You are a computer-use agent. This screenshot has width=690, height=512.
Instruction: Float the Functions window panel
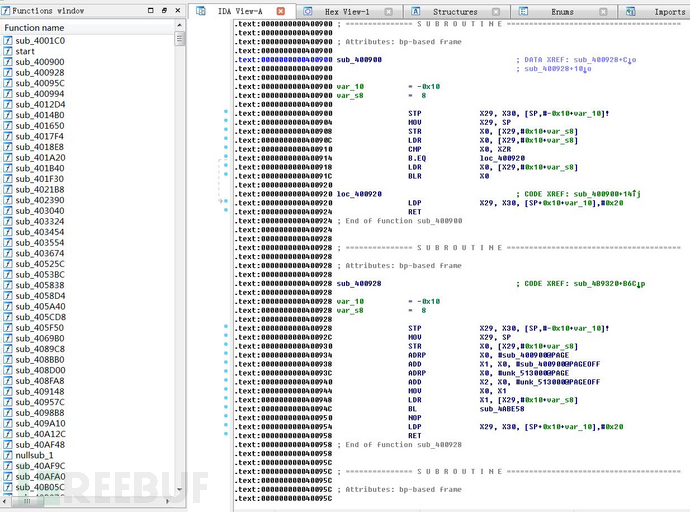click(164, 10)
